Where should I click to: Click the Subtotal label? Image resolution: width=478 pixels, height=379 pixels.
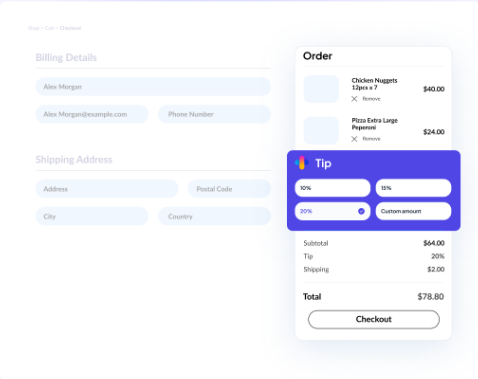pos(316,243)
